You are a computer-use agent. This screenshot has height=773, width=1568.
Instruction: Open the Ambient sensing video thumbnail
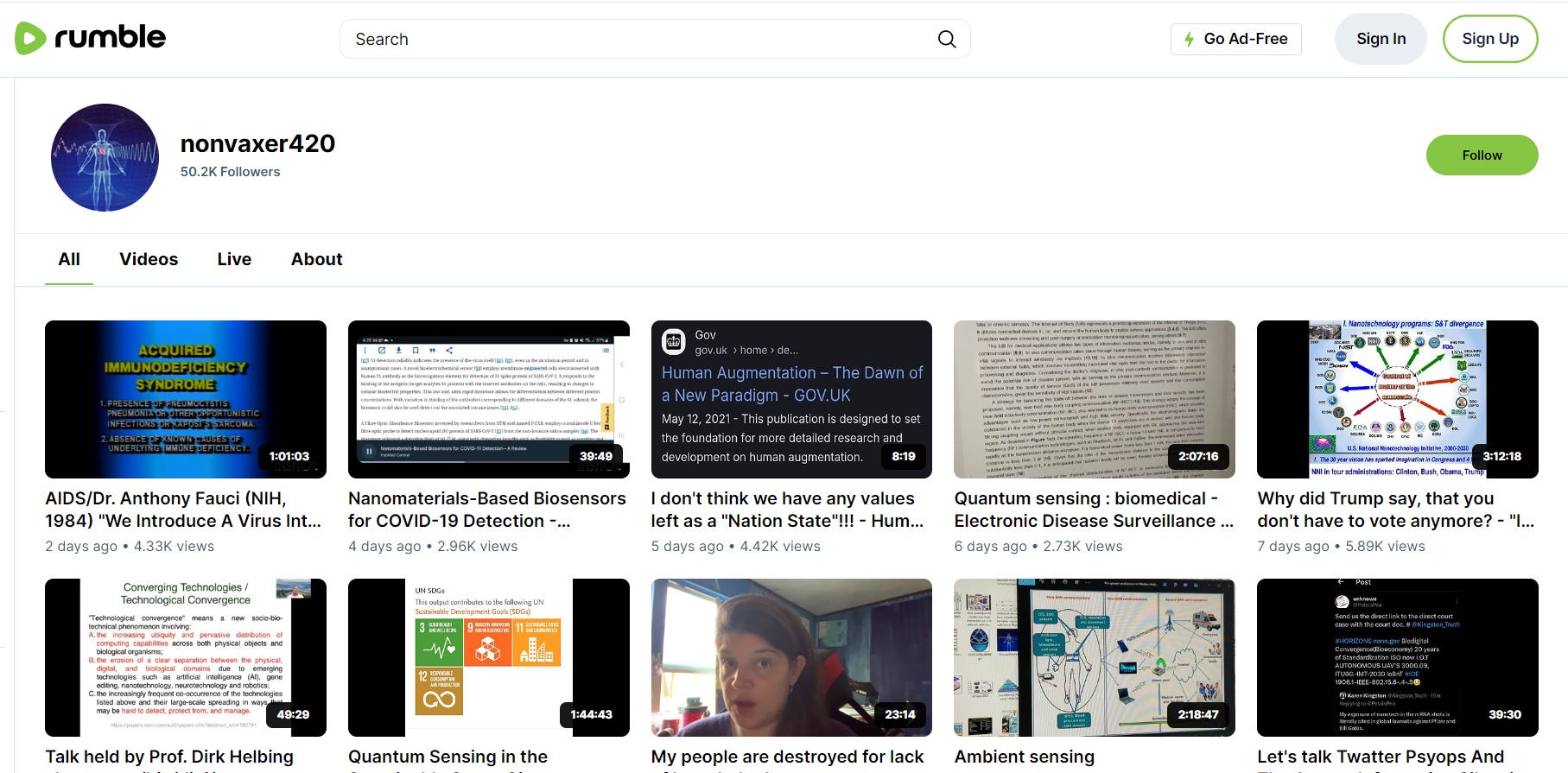(1095, 657)
